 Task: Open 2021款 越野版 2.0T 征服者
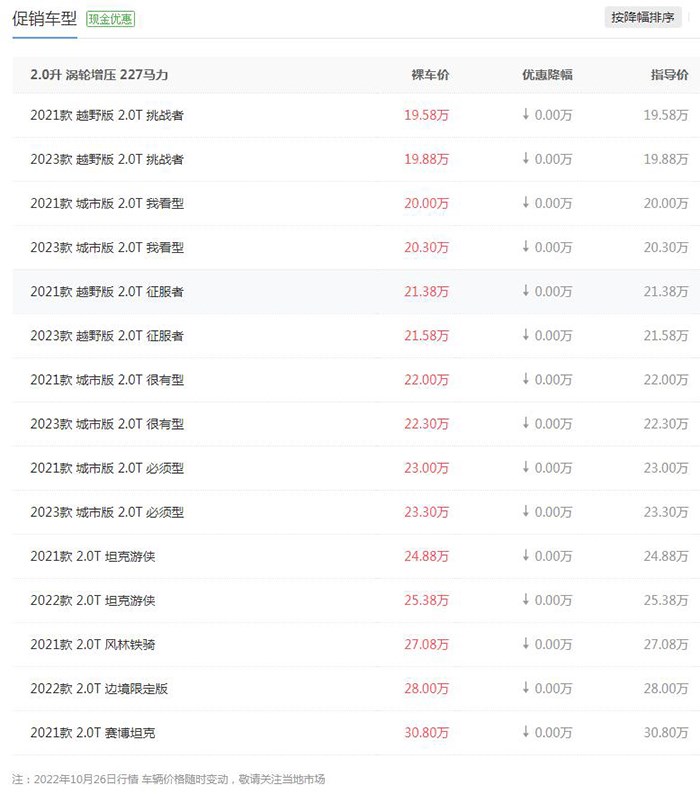point(107,292)
